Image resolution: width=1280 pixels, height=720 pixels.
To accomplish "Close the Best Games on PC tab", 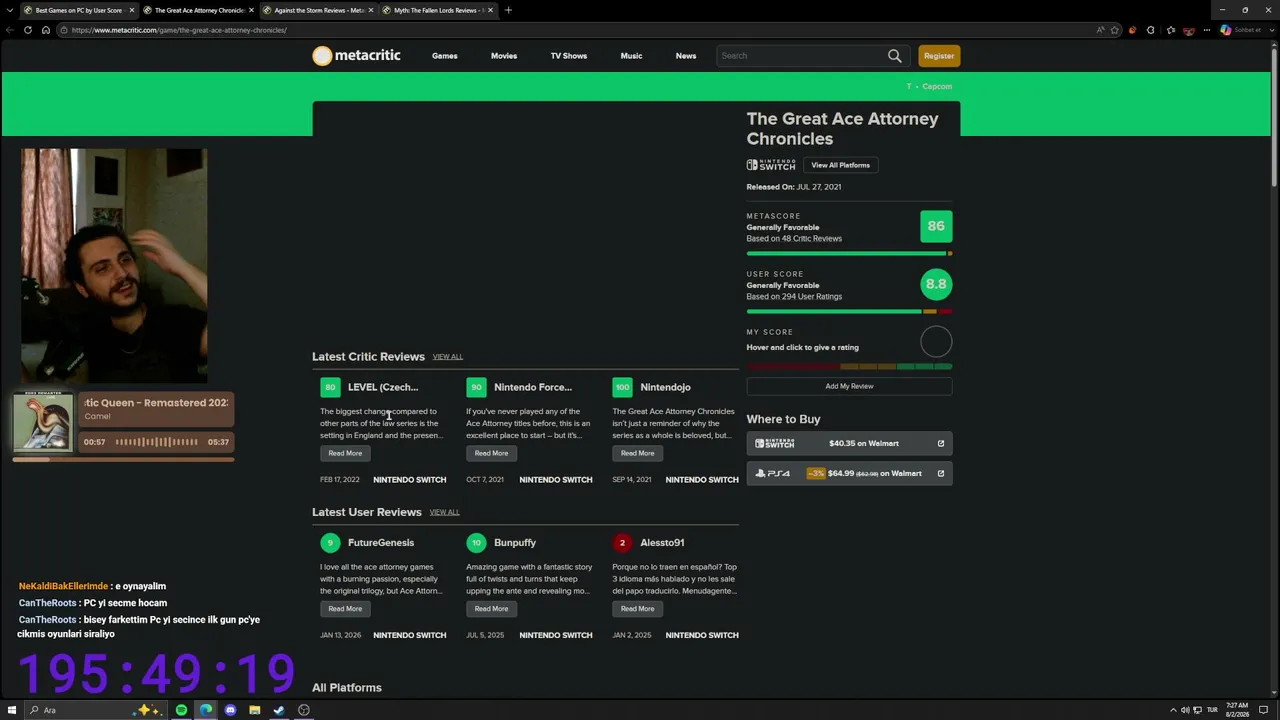I will coord(131,10).
